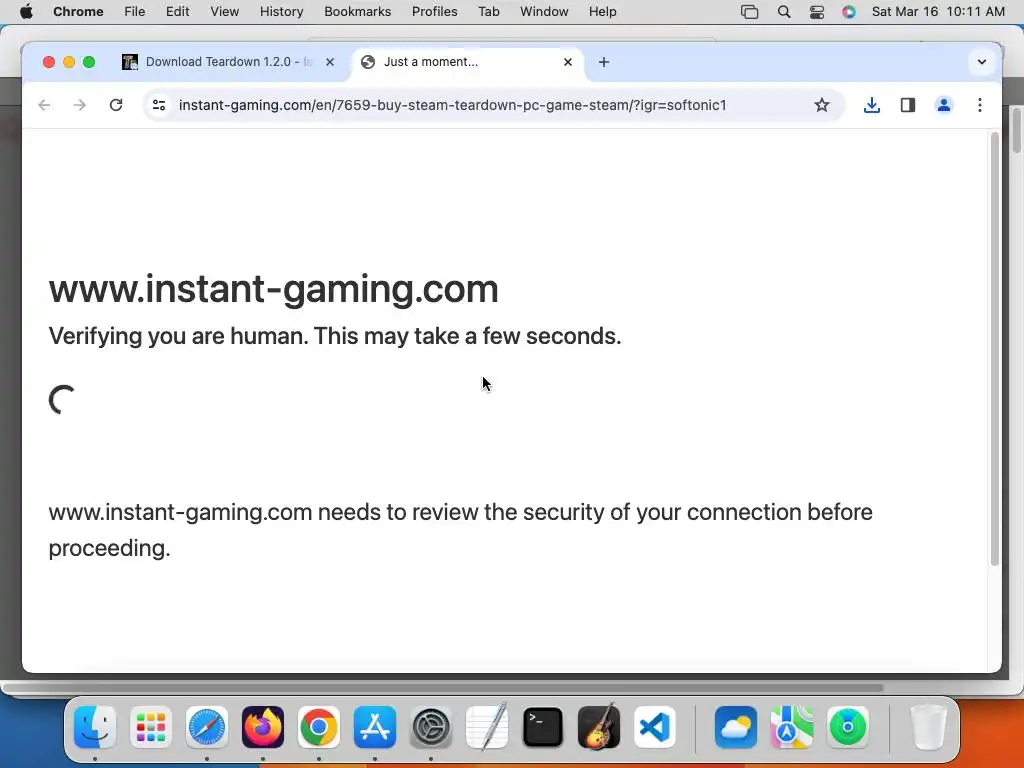Maximize the Chrome window (green button)
1024x768 pixels.
click(89, 62)
